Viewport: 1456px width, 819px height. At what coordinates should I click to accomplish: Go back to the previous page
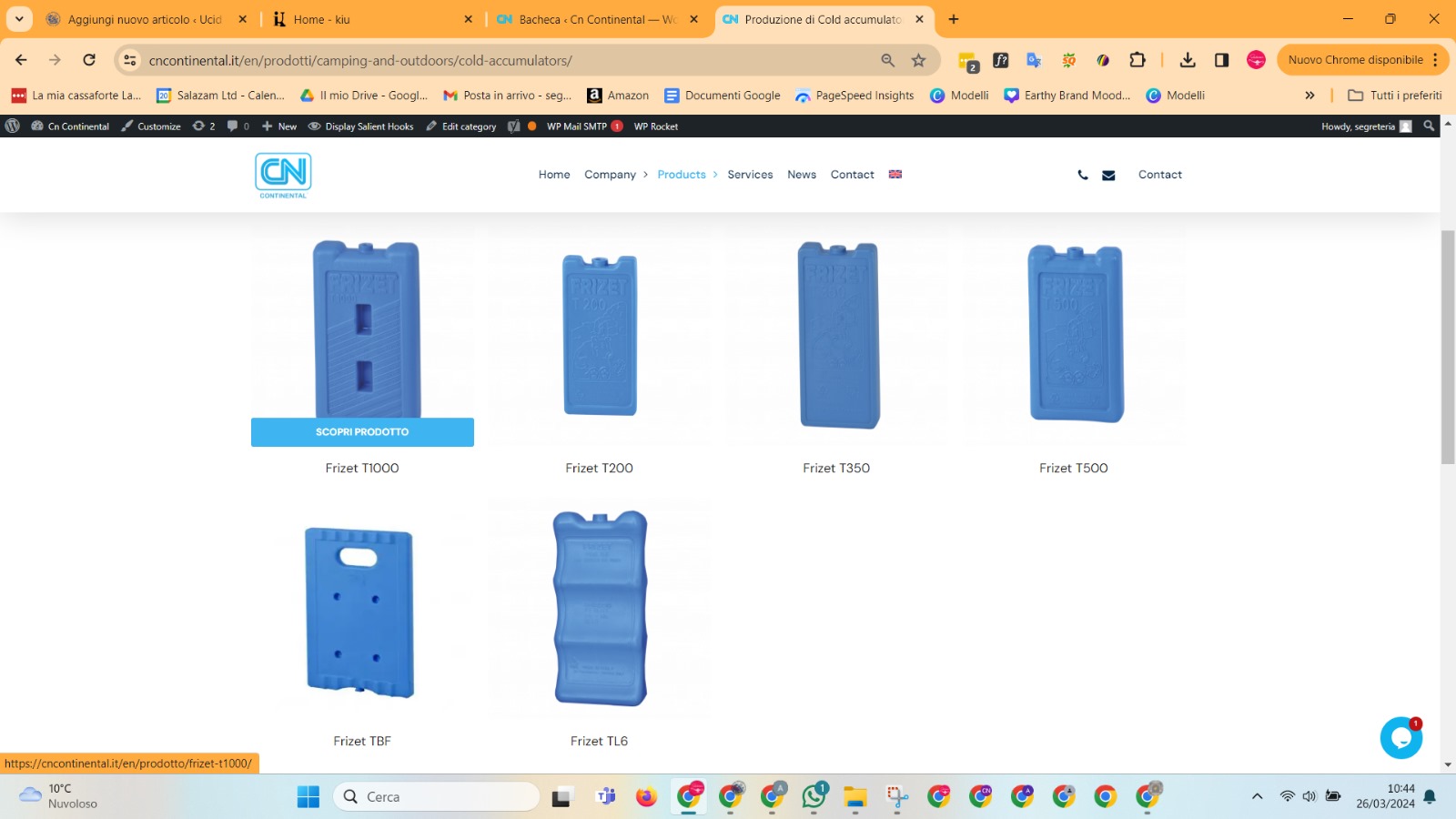(21, 60)
